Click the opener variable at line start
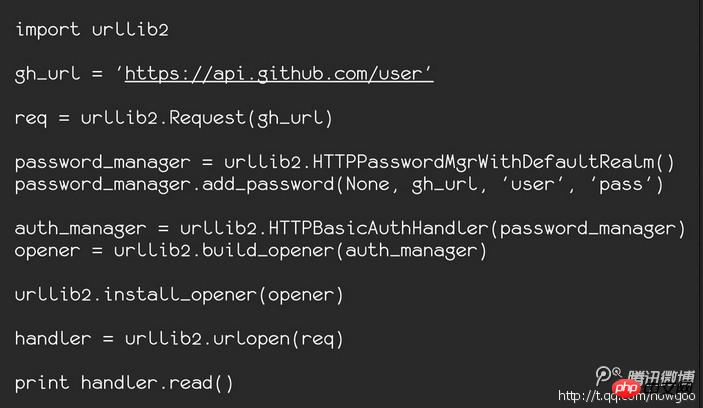 tap(47, 251)
